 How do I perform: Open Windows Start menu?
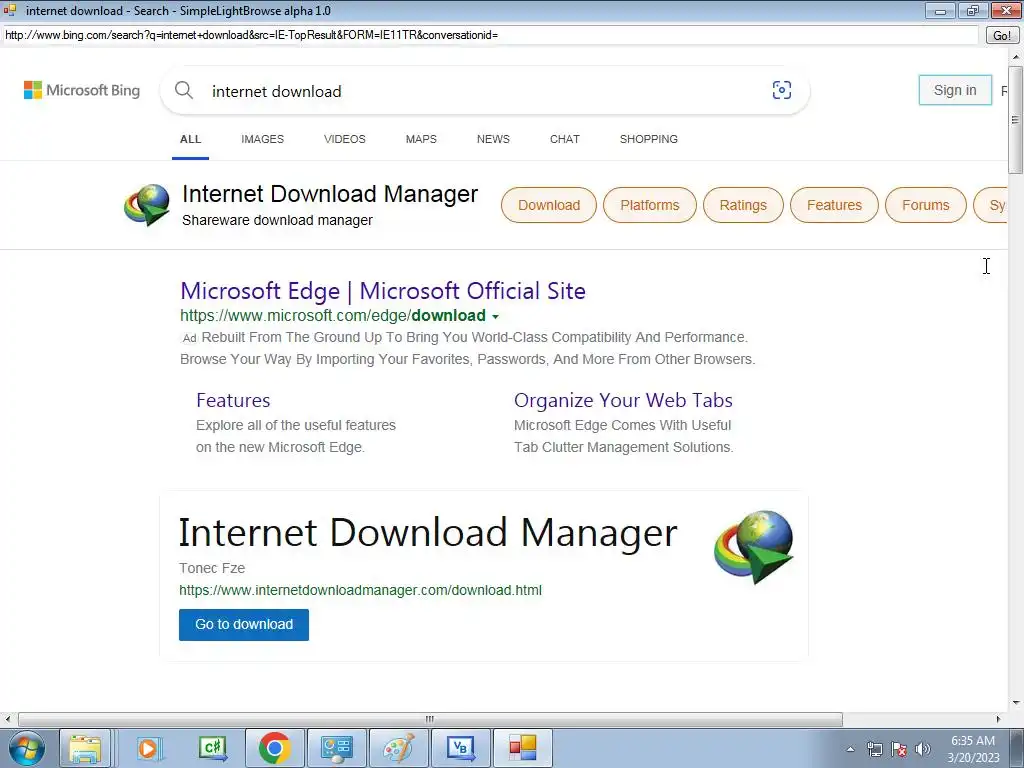coord(27,748)
